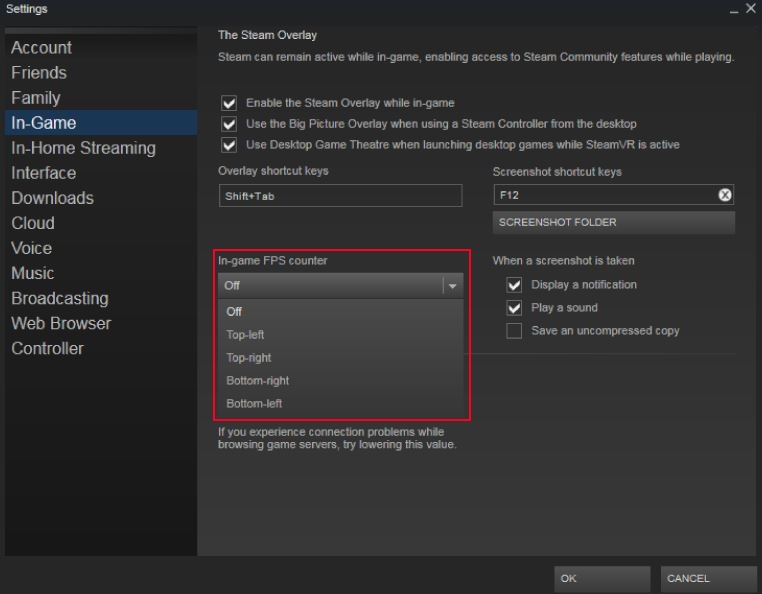Toggle Enable the Steam Overlay while in-game
Image resolution: width=762 pixels, height=594 pixels.
point(229,103)
